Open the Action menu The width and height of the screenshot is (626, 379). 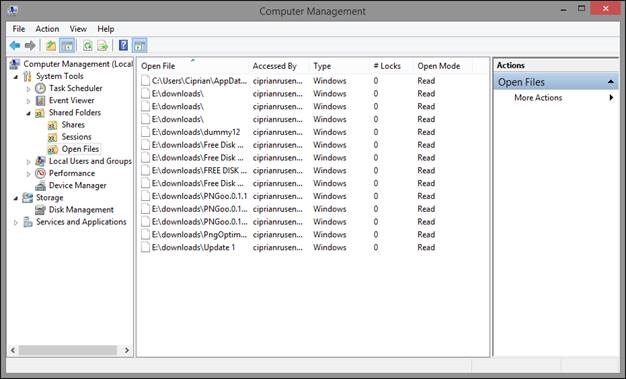pos(47,29)
